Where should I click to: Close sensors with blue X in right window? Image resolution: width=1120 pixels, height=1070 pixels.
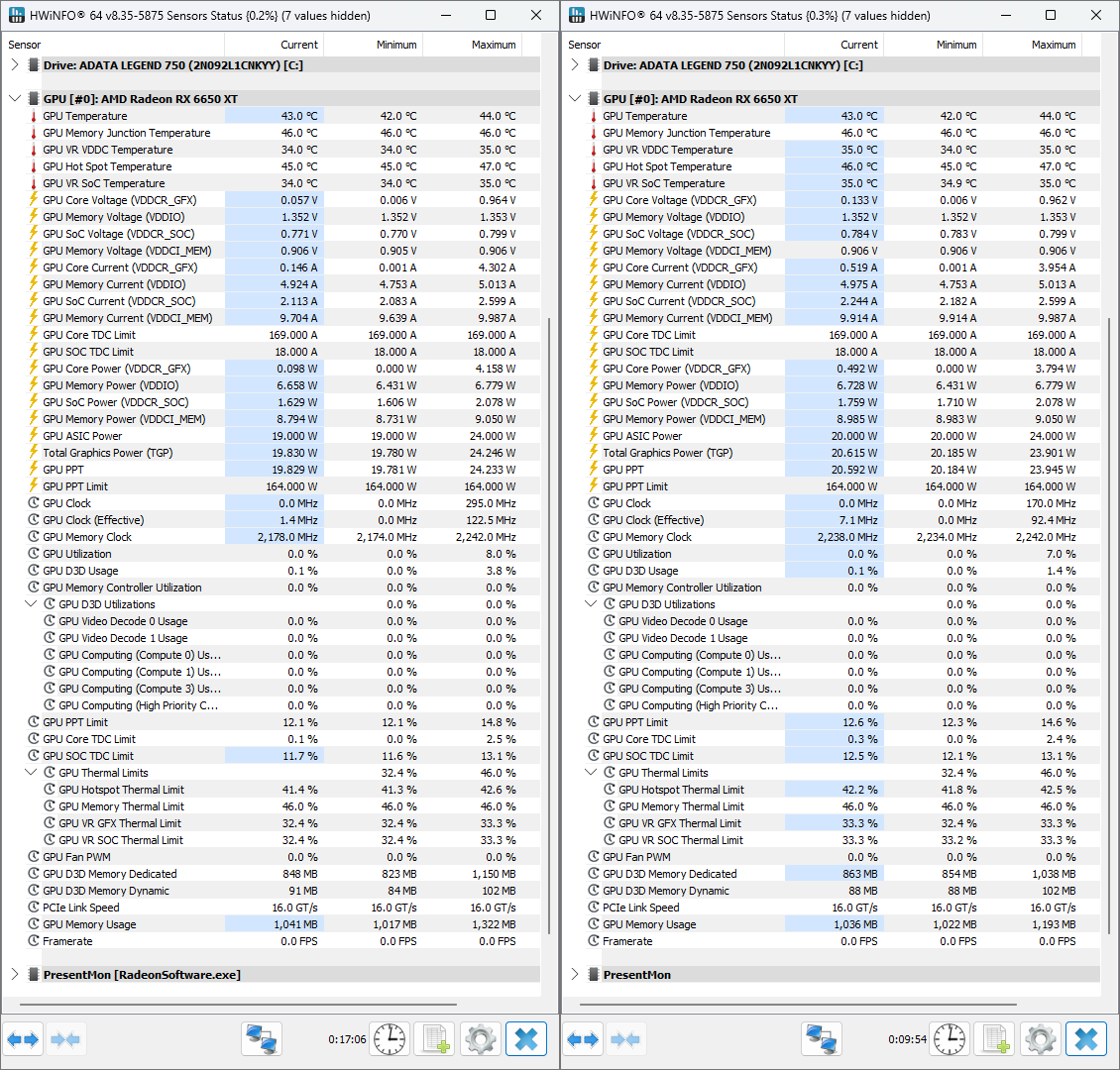pos(1086,1039)
